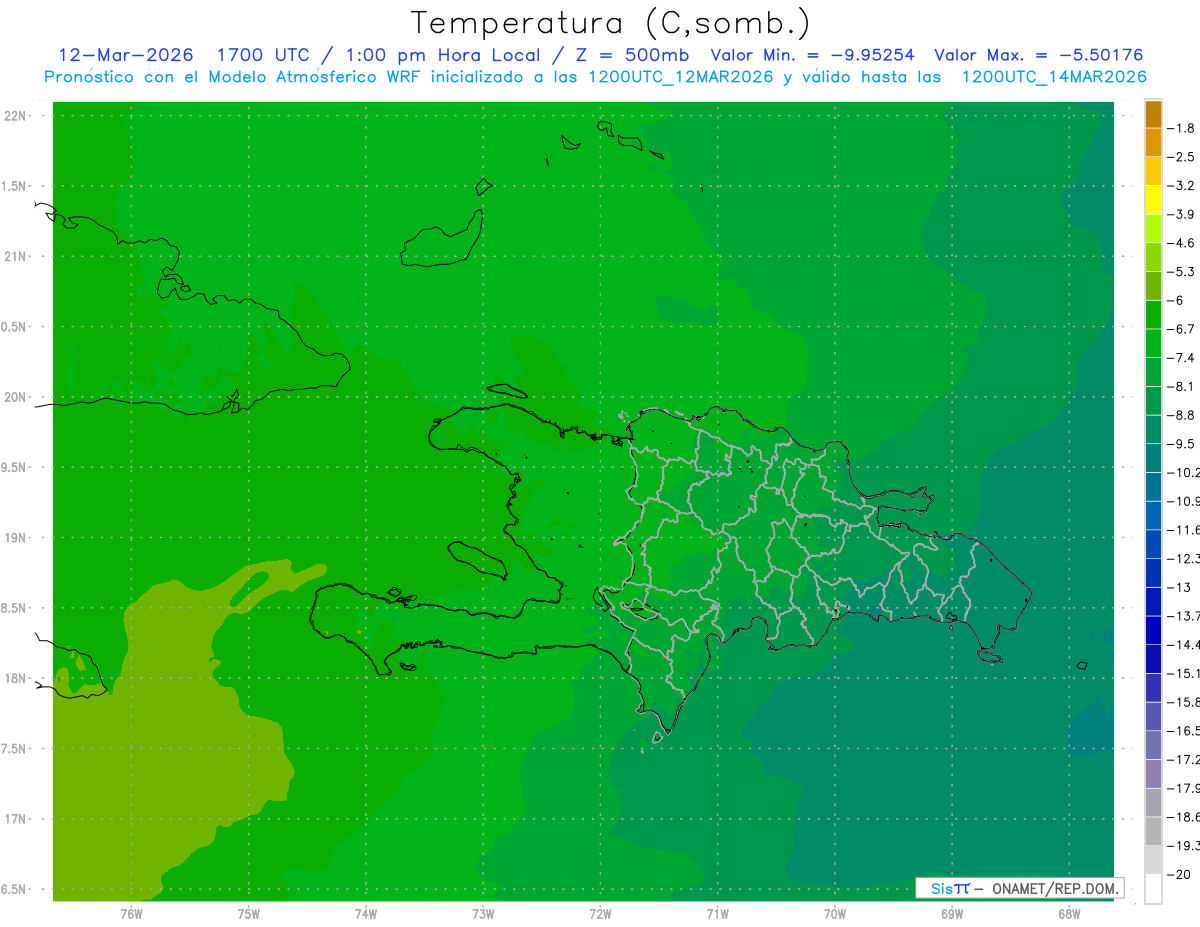1200x927 pixels.
Task: Click the "69W" longitude label
Action: [952, 913]
